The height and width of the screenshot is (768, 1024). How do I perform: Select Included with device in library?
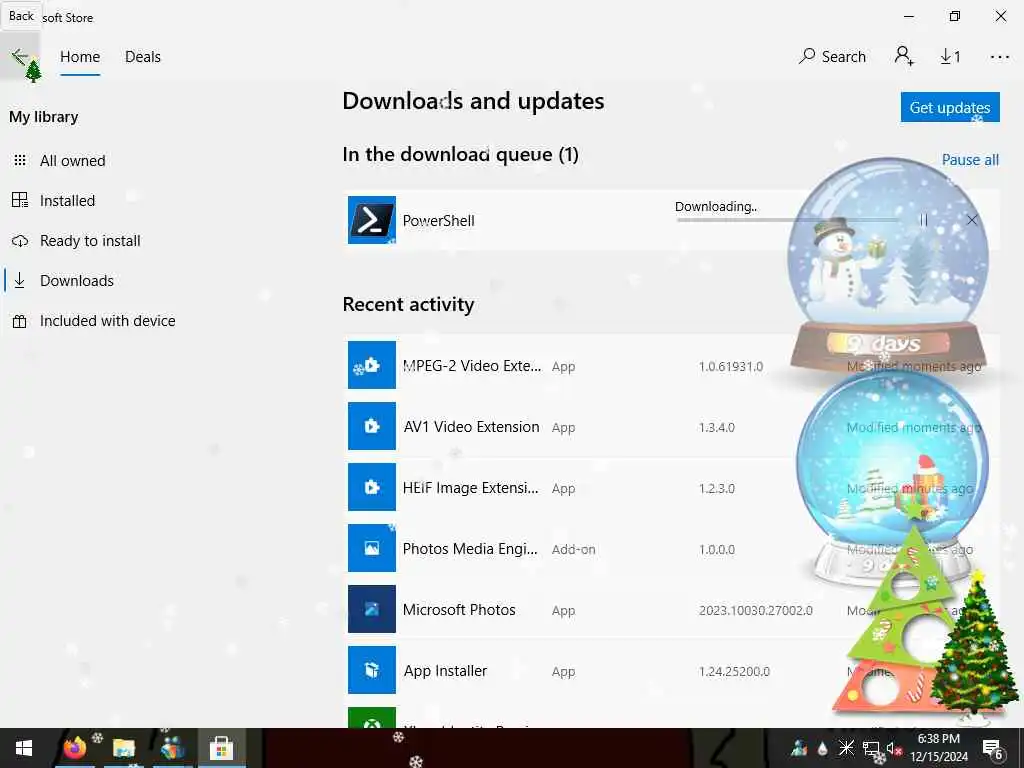pyautogui.click(x=107, y=321)
